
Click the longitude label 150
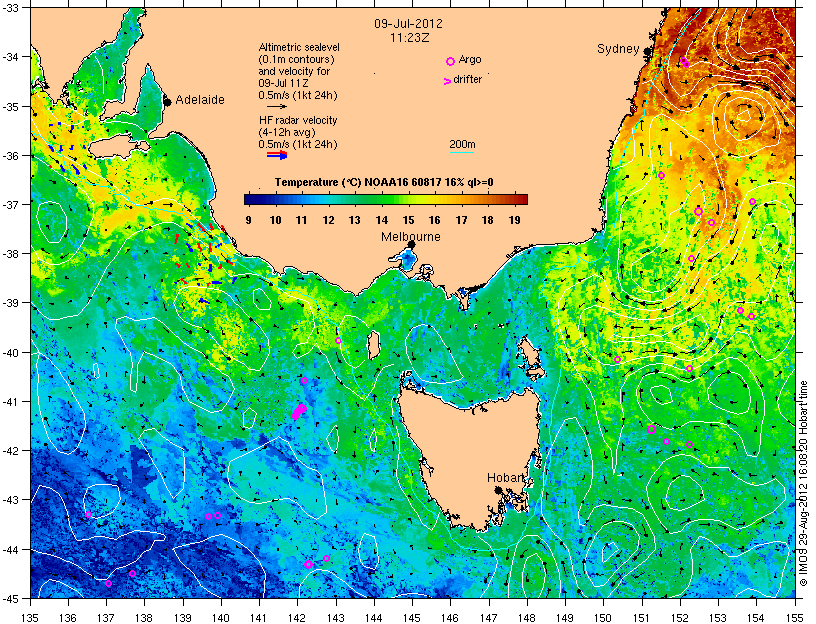(604, 618)
